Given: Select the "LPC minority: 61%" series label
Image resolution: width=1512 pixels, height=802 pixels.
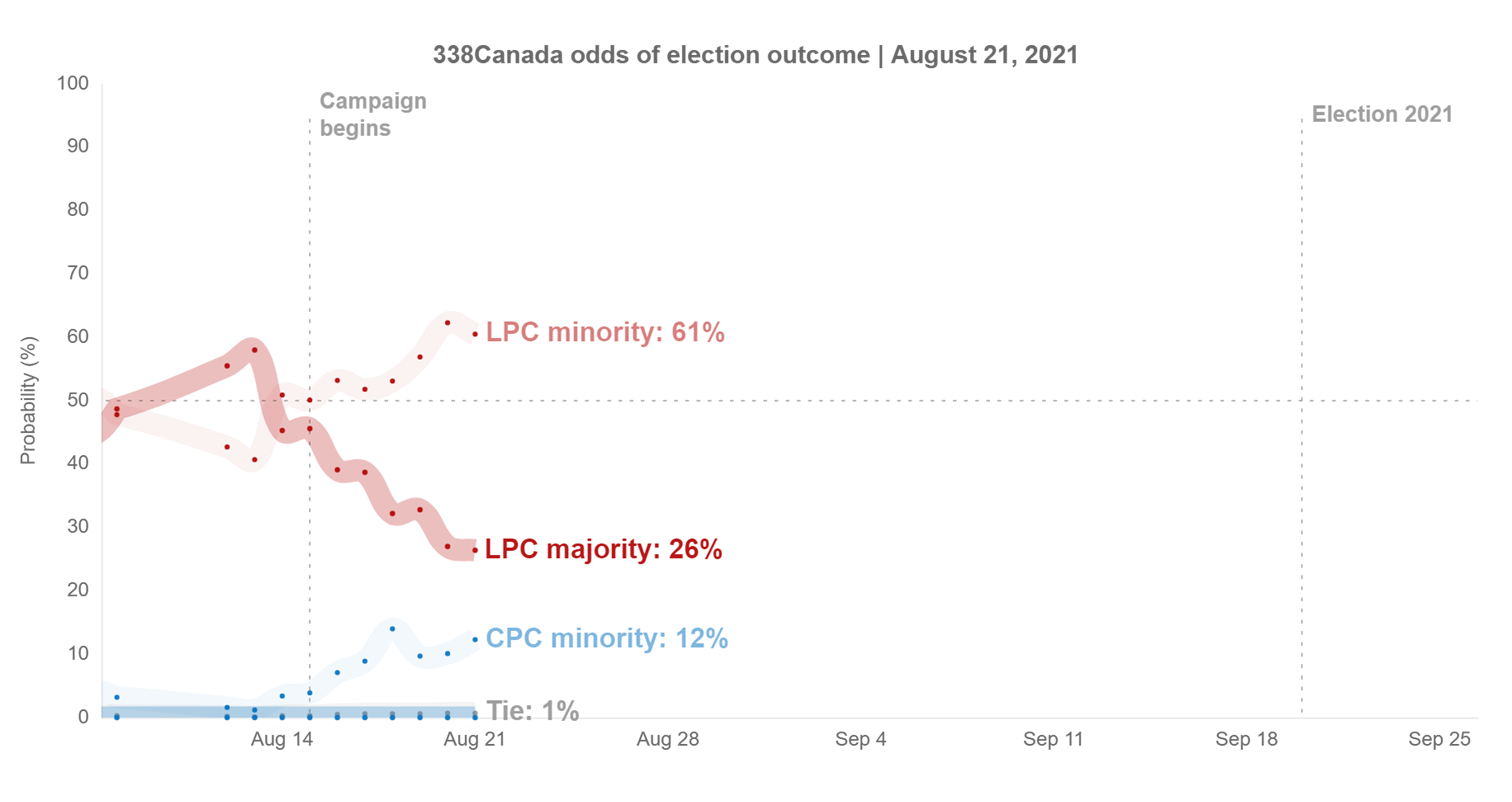Looking at the screenshot, I should tap(605, 333).
